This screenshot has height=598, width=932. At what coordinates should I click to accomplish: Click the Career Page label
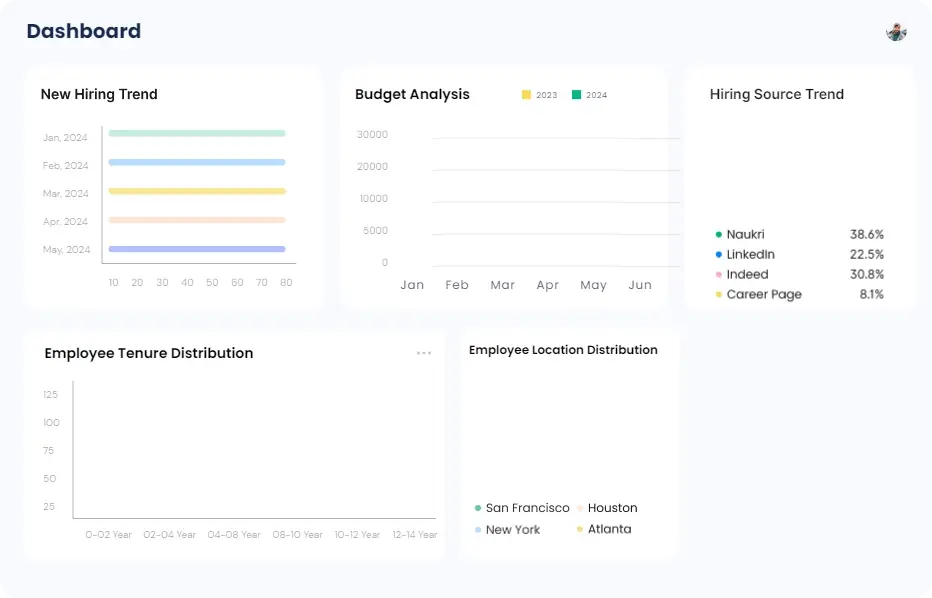tap(764, 294)
